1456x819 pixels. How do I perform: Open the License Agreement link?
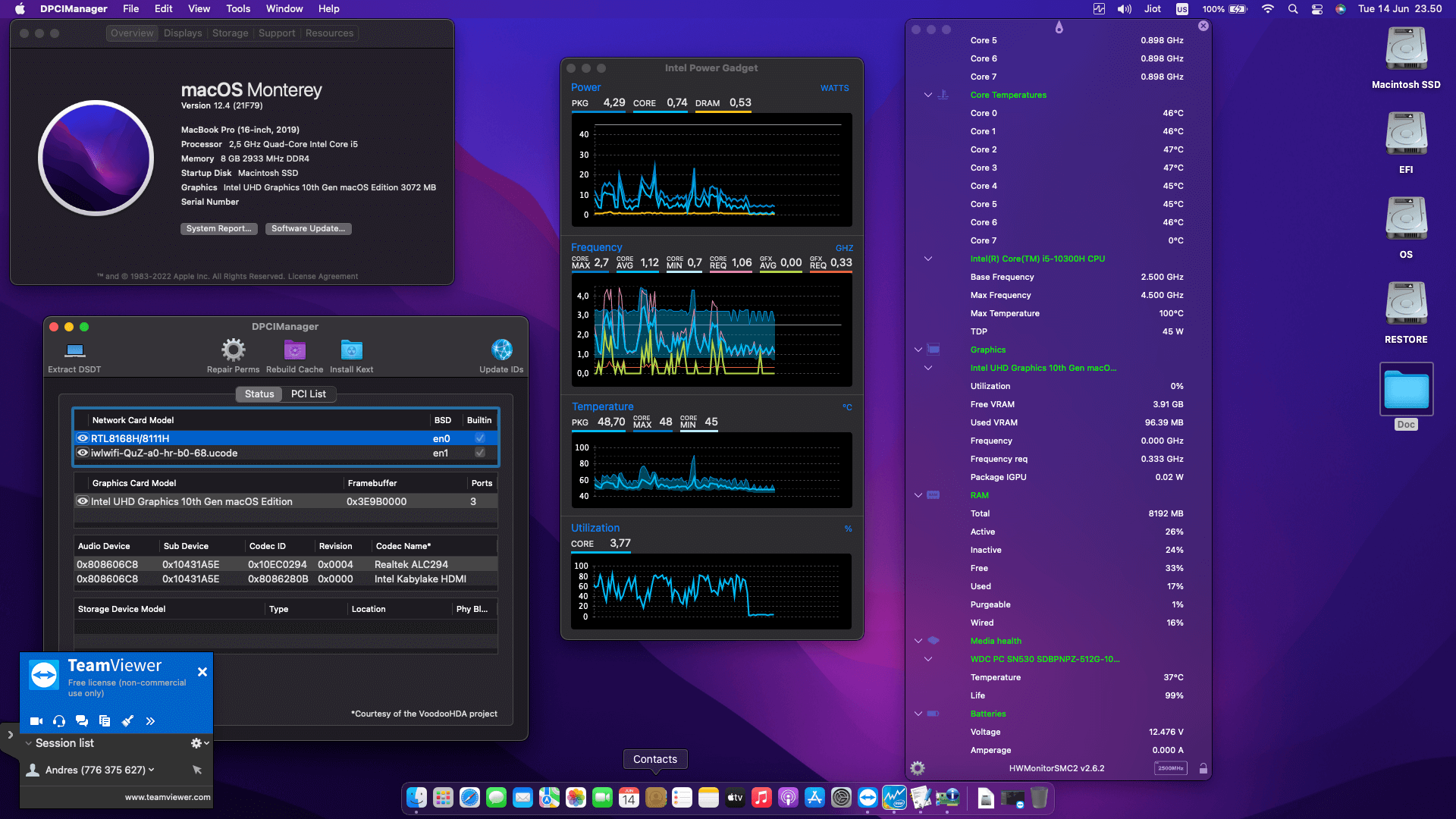323,276
